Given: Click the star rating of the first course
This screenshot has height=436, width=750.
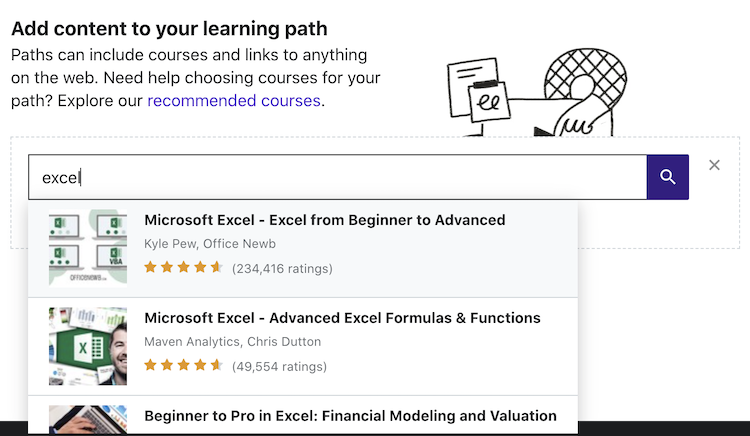Looking at the screenshot, I should pos(184,268).
